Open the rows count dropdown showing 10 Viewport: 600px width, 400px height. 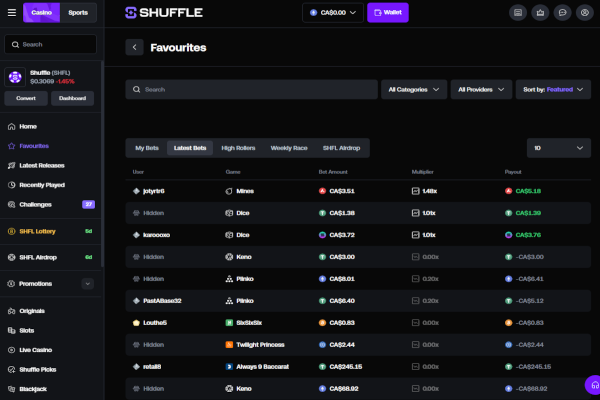pyautogui.click(x=559, y=148)
